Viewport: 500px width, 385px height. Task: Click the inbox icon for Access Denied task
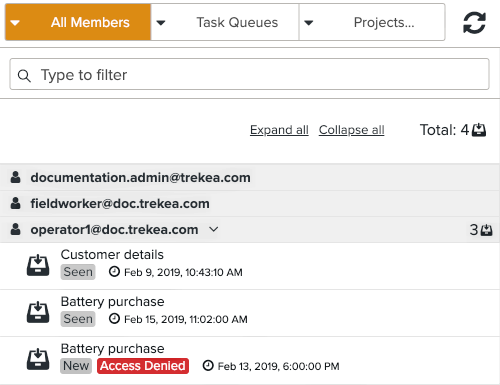[38, 359]
